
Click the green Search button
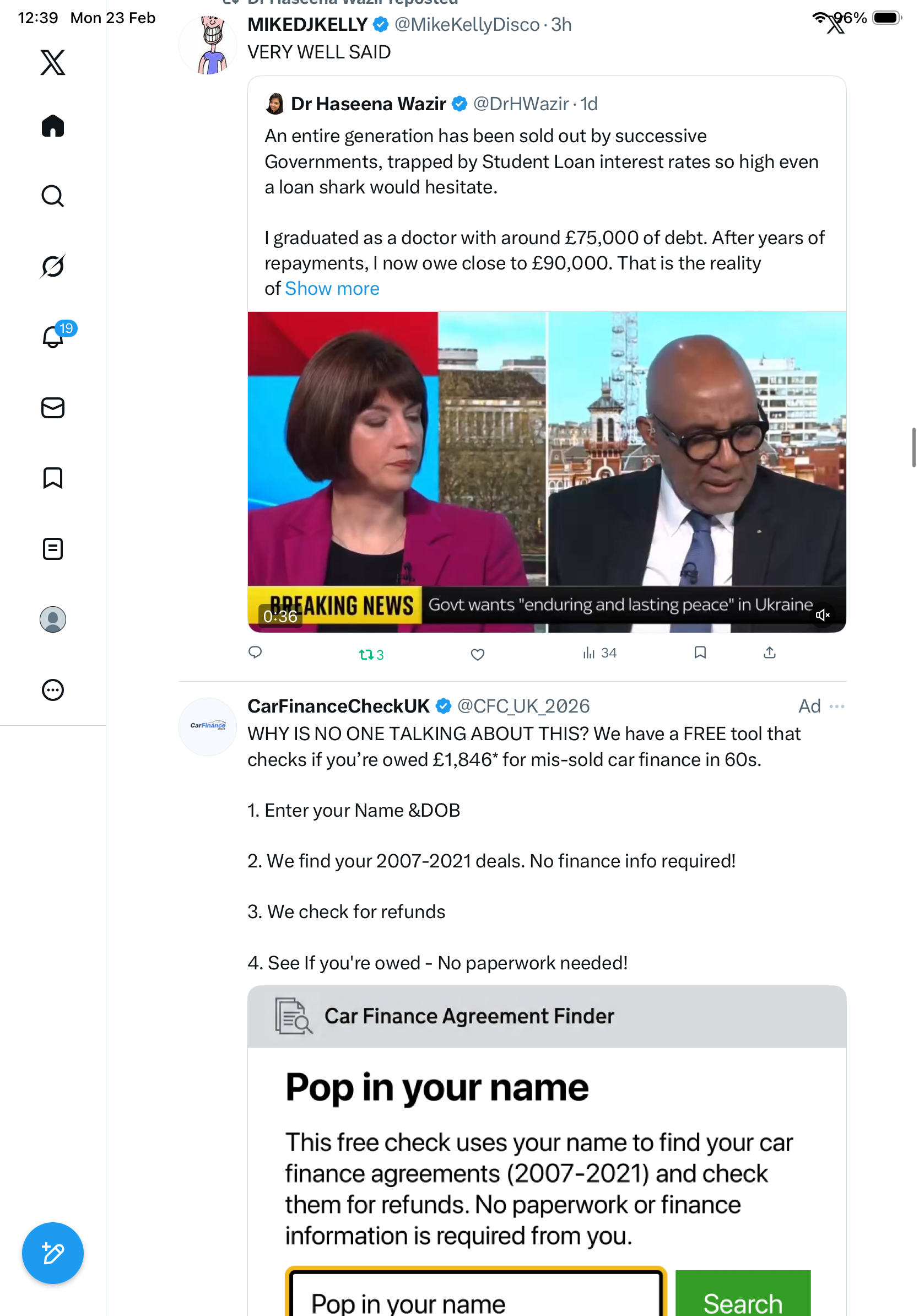(x=743, y=1293)
